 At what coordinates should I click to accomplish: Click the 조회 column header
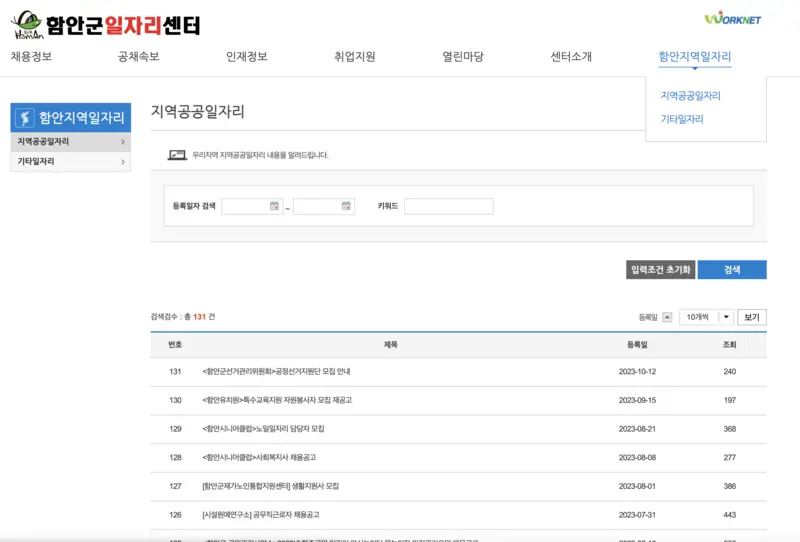(x=730, y=344)
